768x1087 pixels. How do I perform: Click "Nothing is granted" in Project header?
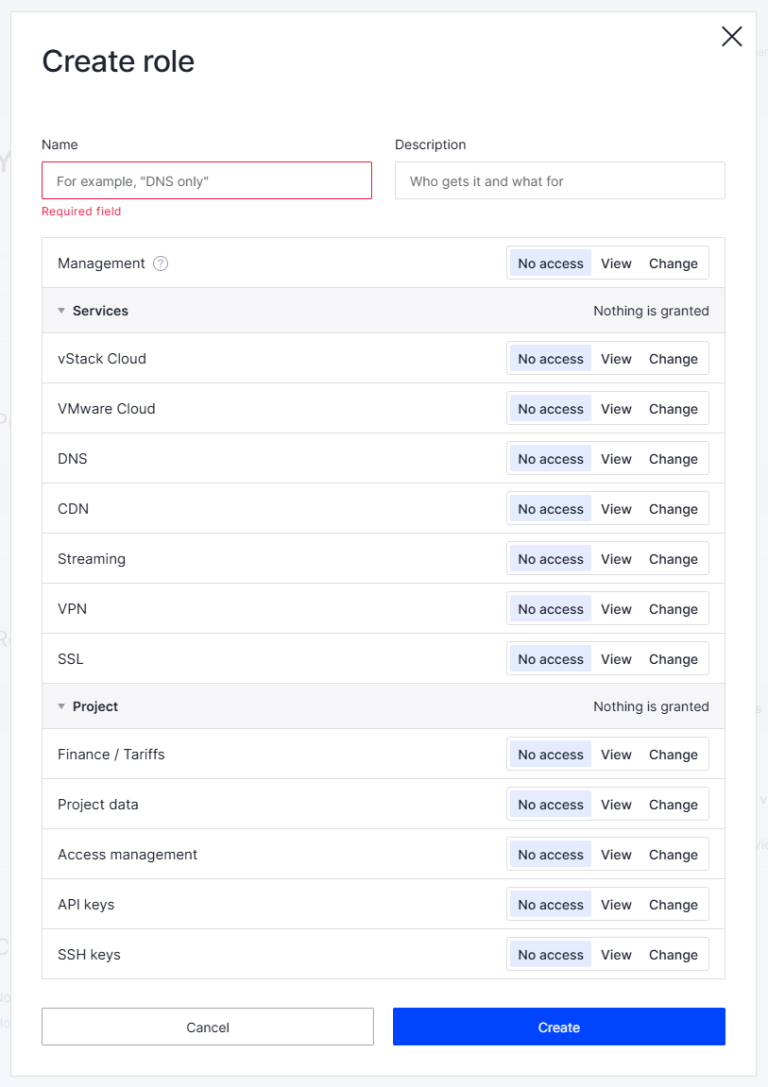point(651,706)
